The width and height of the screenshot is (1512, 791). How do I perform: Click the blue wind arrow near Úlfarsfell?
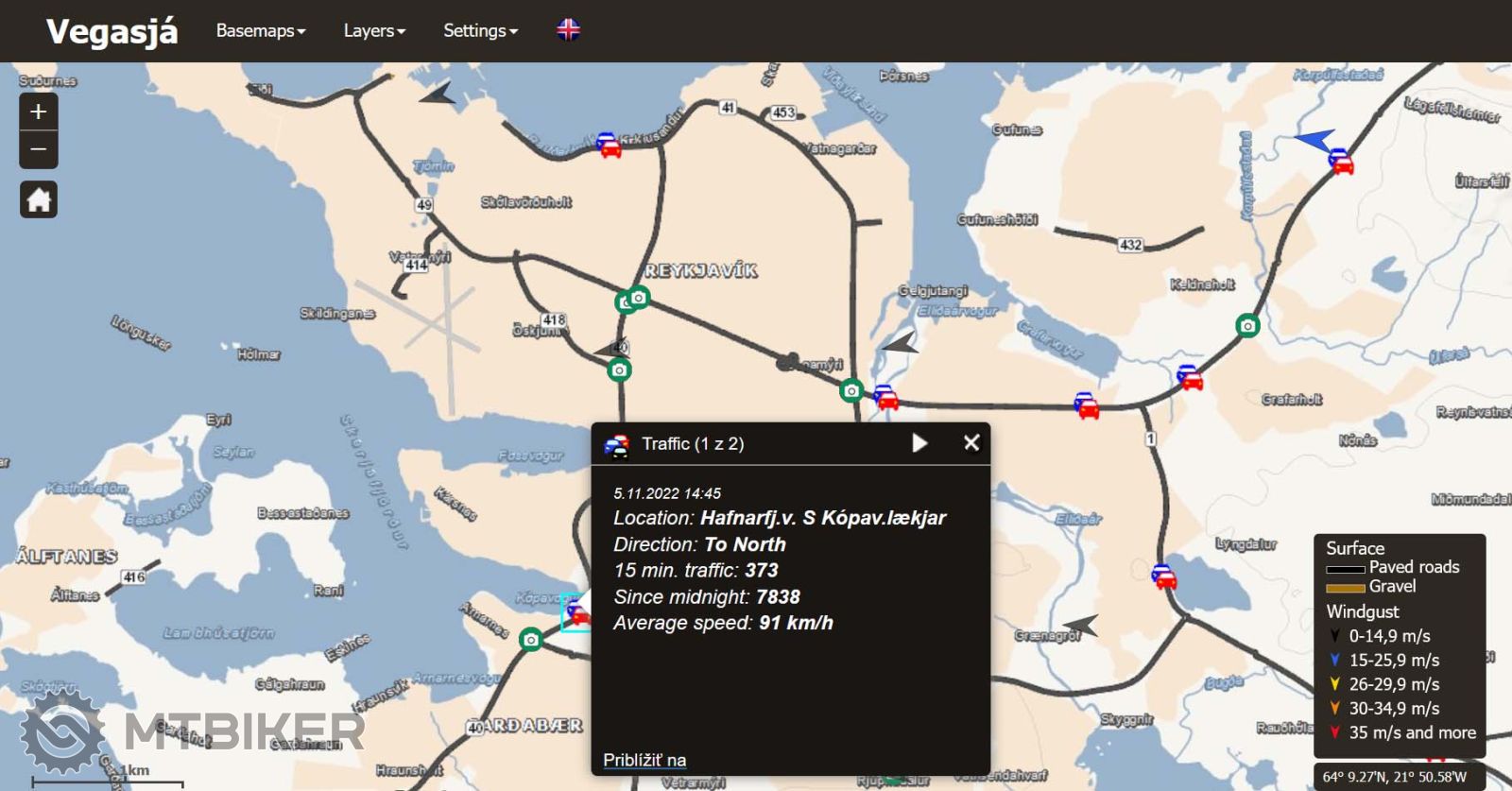point(1315,141)
